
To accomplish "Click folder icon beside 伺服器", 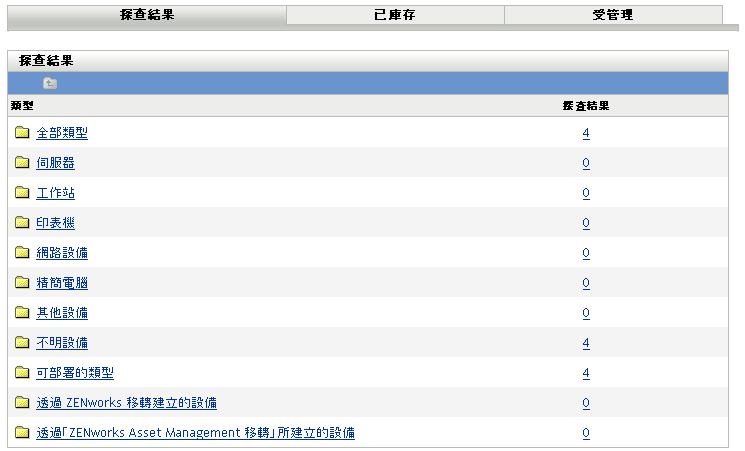I will [x=22, y=162].
